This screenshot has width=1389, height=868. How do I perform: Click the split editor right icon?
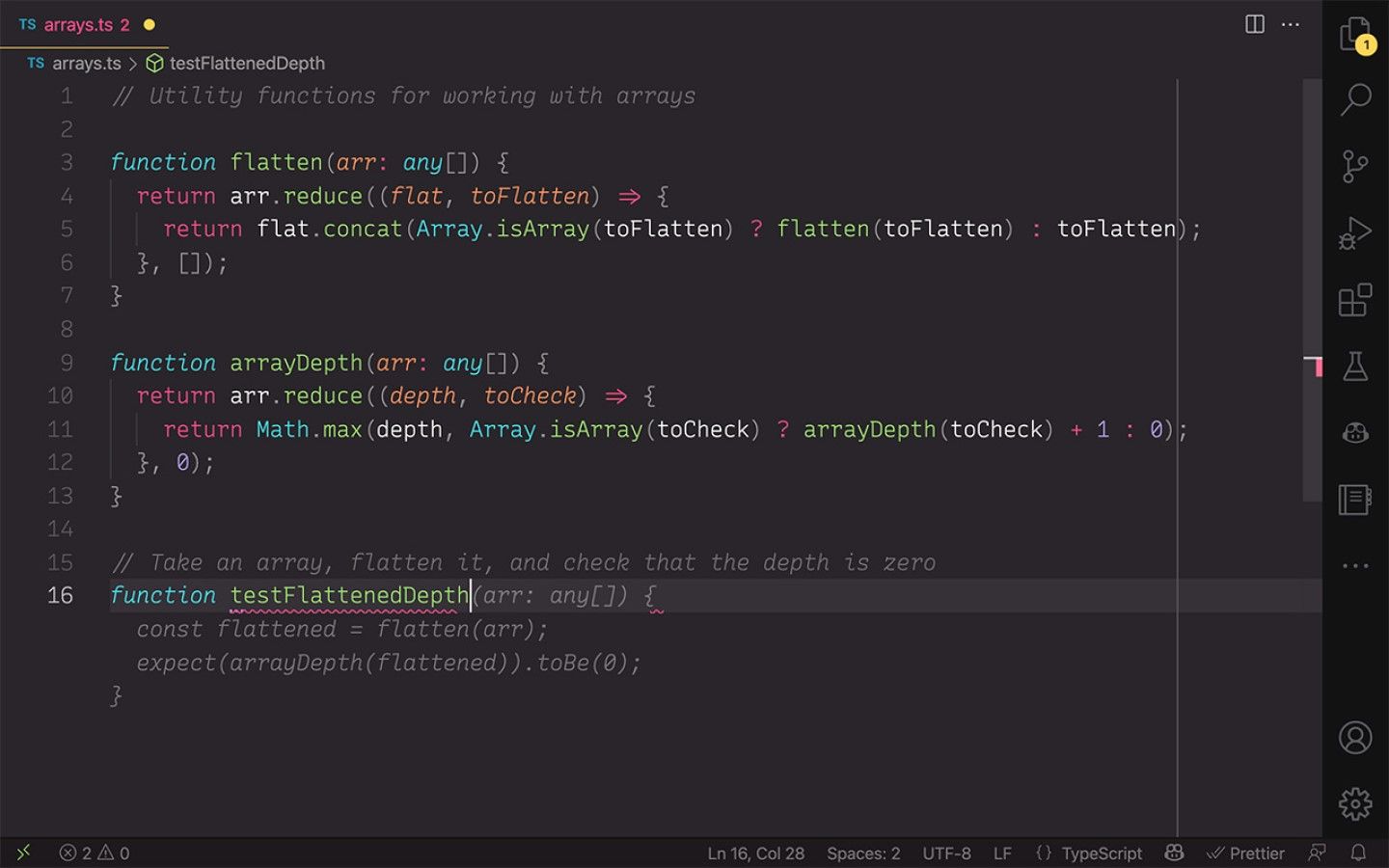(x=1254, y=24)
